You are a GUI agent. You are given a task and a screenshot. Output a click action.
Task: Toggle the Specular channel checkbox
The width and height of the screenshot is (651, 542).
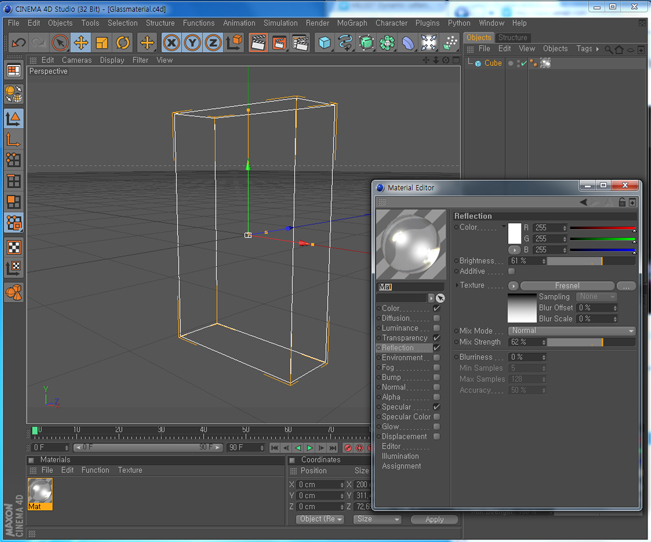436,407
